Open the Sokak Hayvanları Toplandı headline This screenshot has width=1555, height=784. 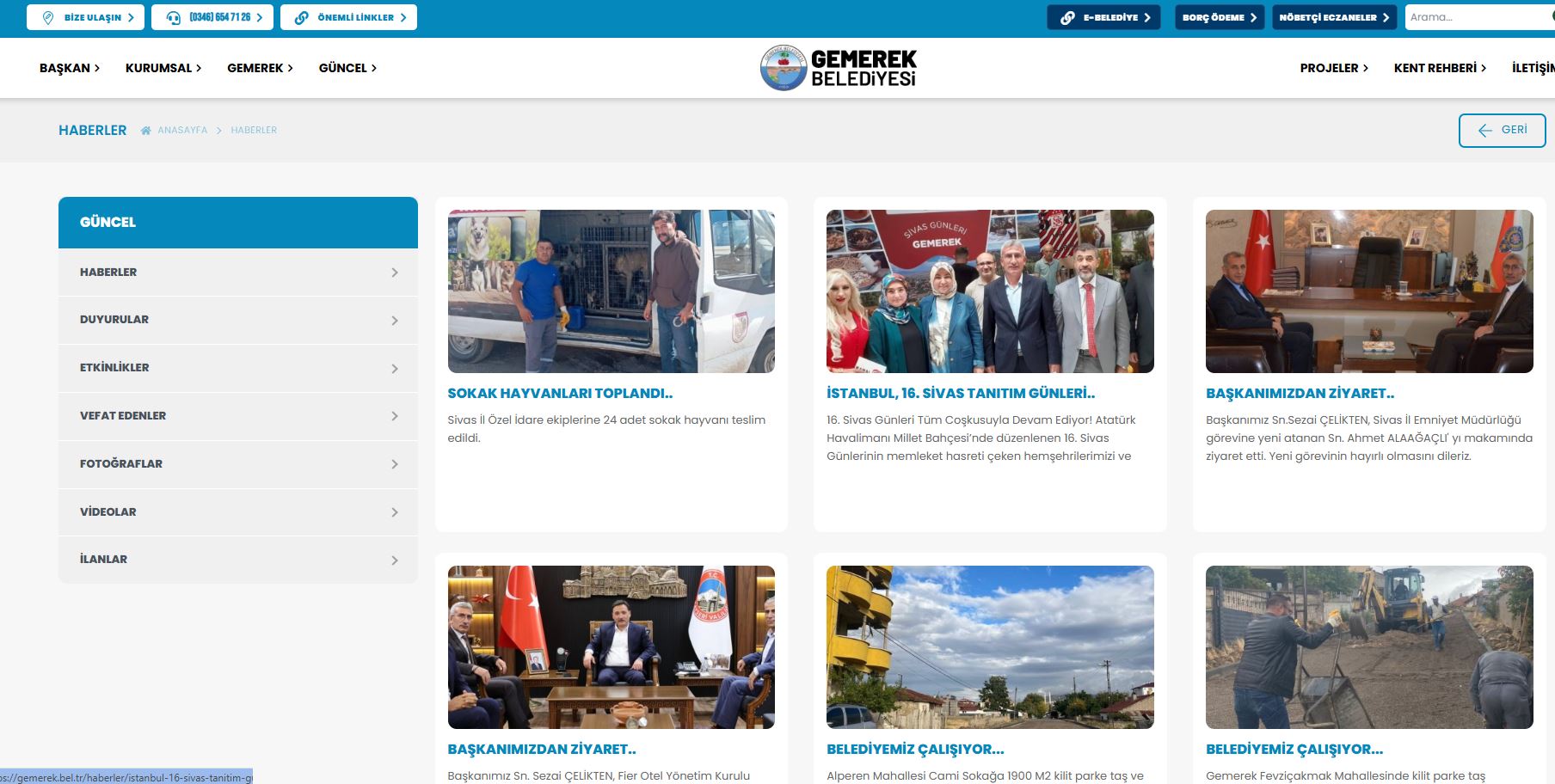[560, 394]
